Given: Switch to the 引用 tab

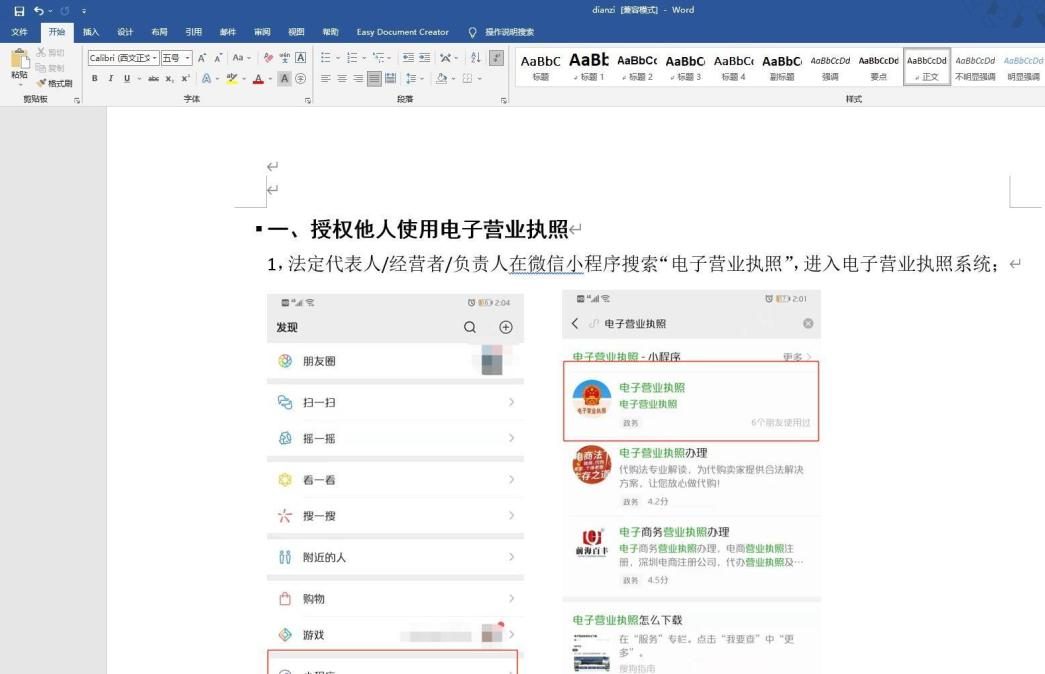Looking at the screenshot, I should tap(193, 32).
